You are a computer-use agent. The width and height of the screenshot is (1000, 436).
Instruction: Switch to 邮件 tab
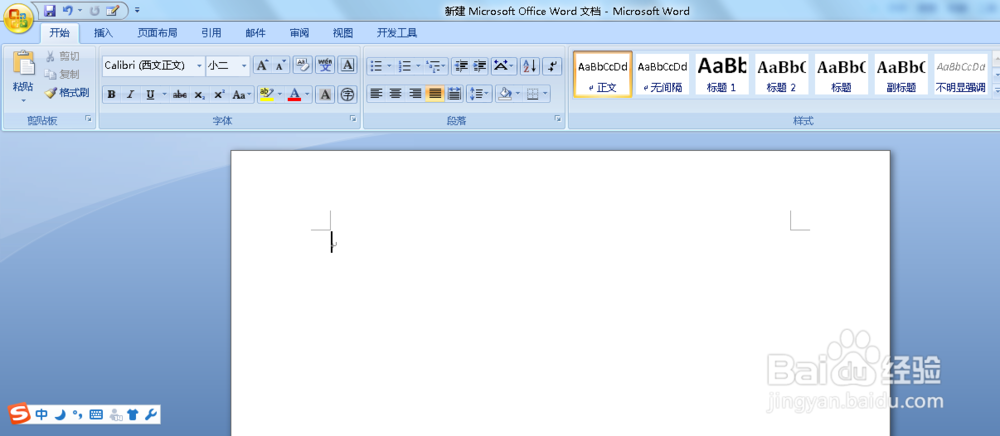pyautogui.click(x=256, y=33)
